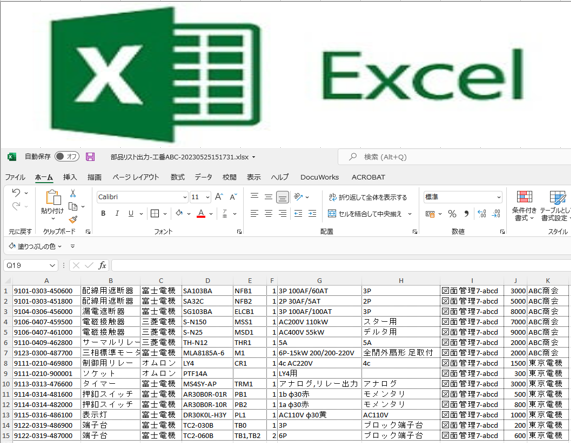Open the quick access toolbar customize arrow
The height and width of the screenshot is (443, 571).
[72, 246]
